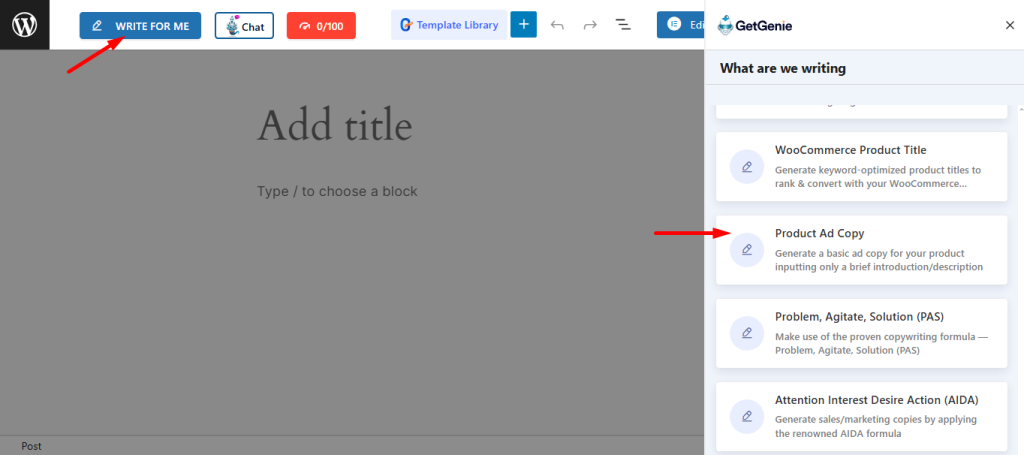Open the document overview list icon
This screenshot has height=455, width=1024.
[622, 25]
